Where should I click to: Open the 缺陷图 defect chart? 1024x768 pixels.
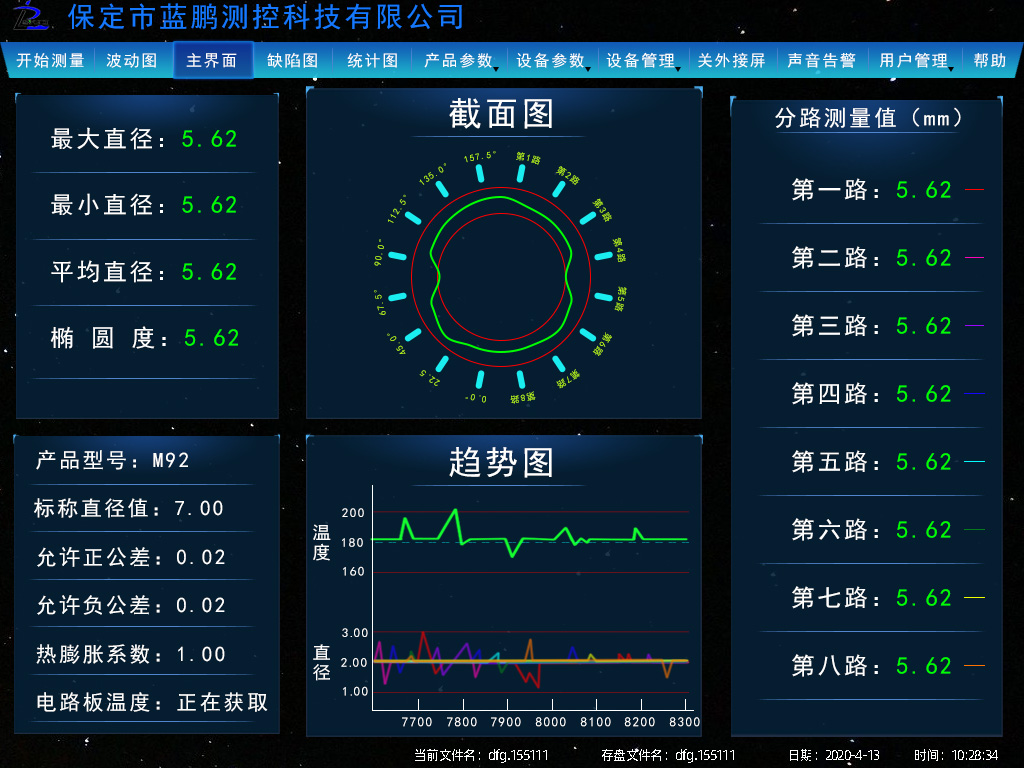[292, 61]
